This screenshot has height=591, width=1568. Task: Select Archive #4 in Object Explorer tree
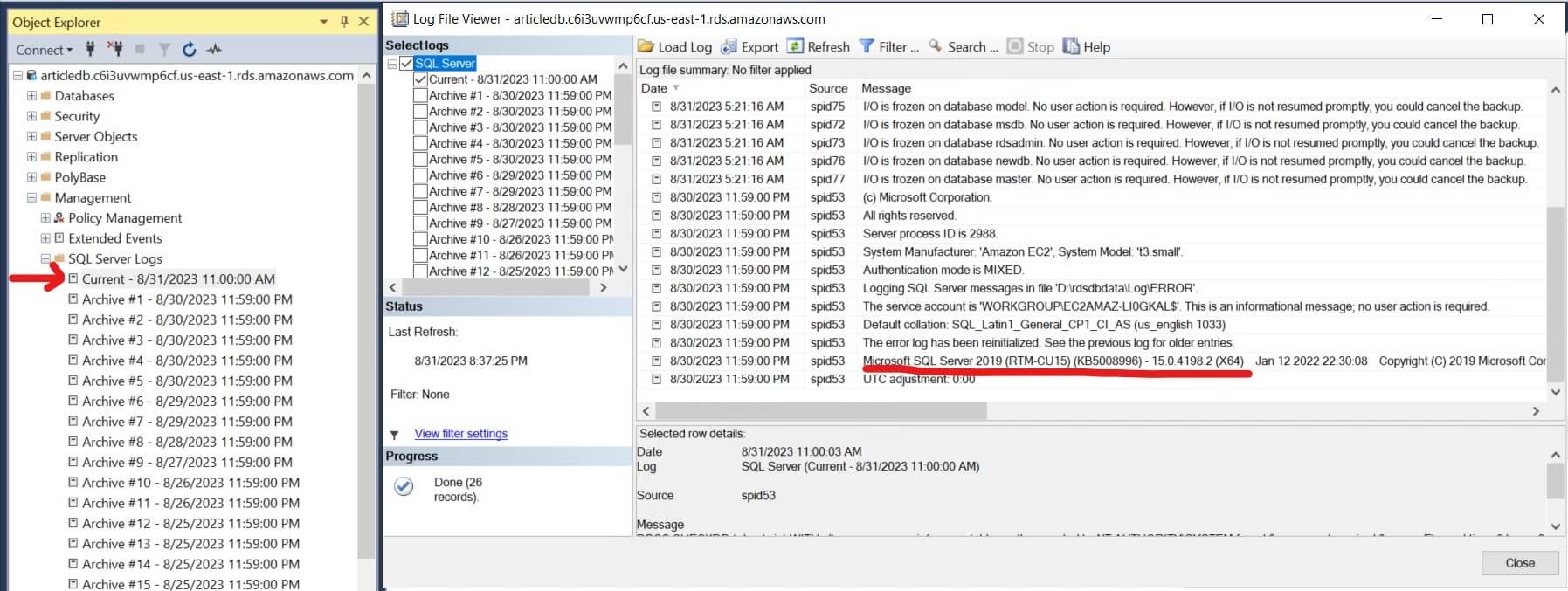coord(187,361)
